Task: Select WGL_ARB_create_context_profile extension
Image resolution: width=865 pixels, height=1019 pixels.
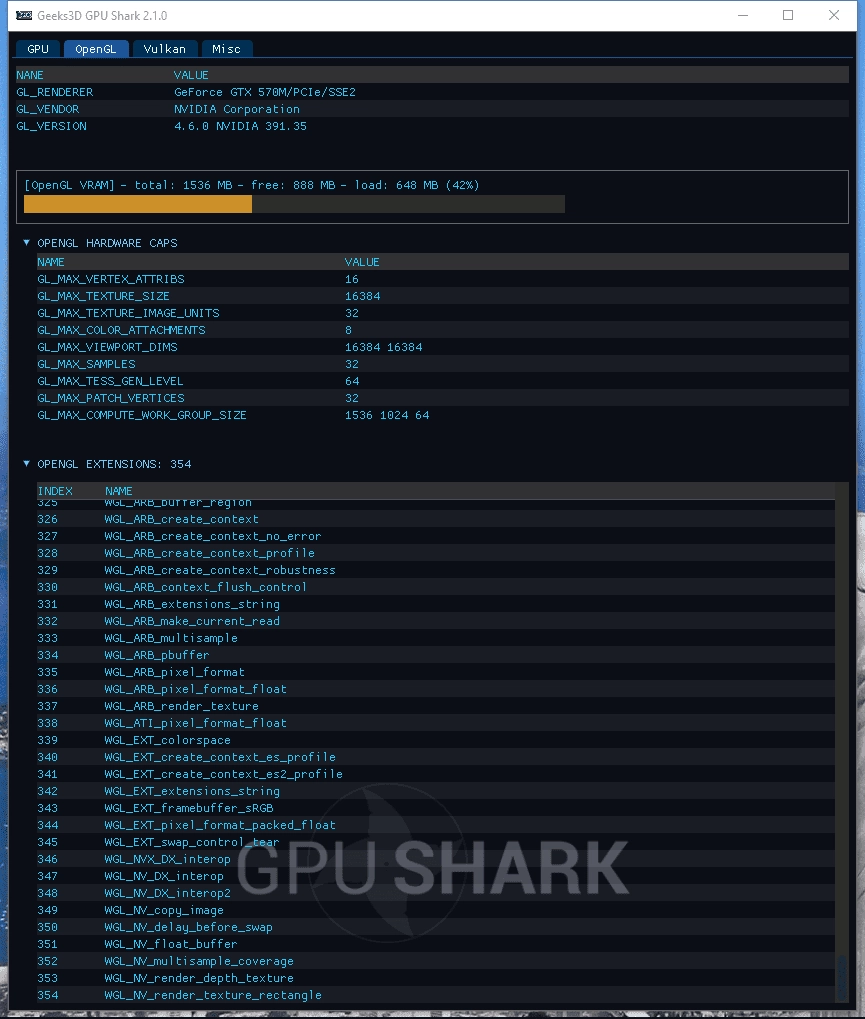Action: pyautogui.click(x=435, y=552)
